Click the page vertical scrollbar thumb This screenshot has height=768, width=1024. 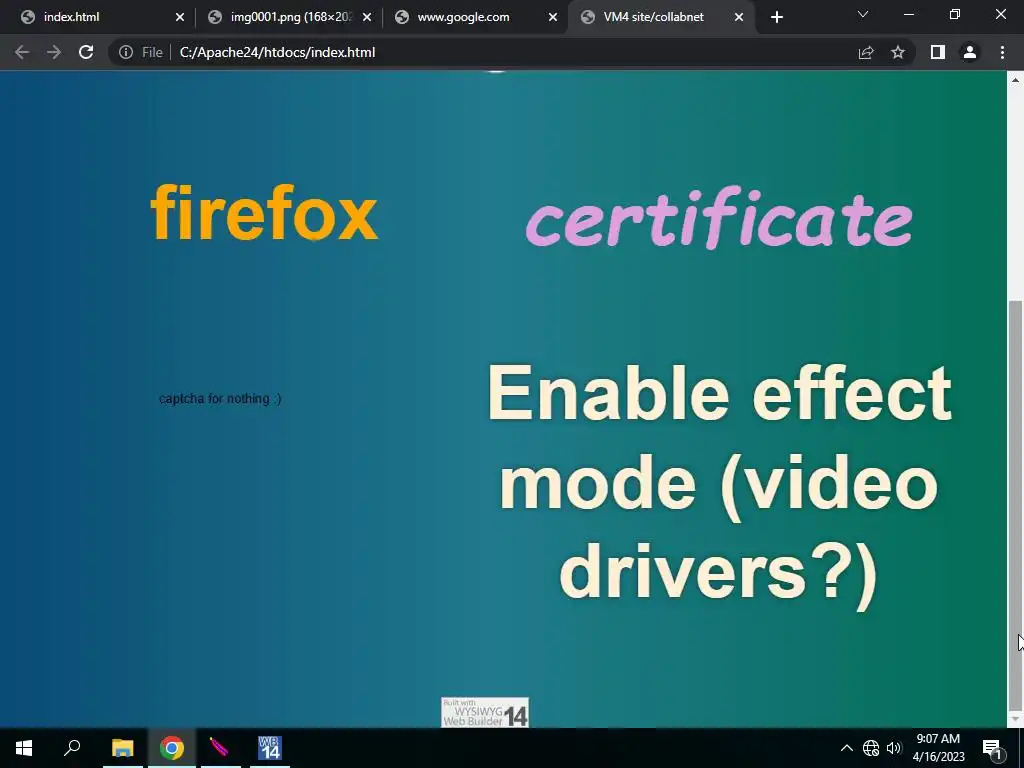tap(1015, 504)
